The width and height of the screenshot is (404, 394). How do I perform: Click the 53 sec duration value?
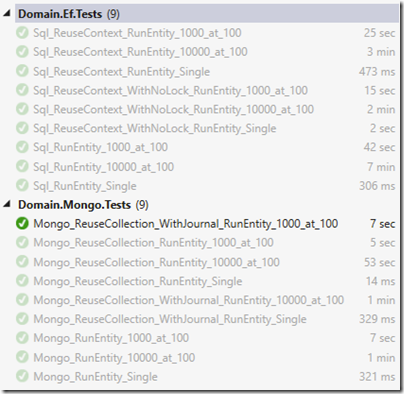click(x=379, y=262)
